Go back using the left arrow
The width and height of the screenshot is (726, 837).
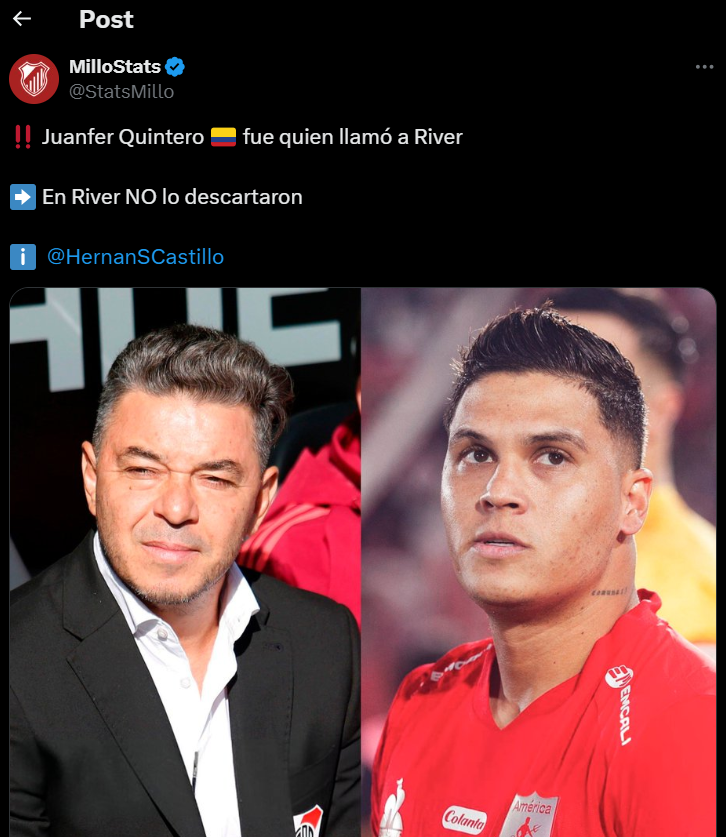22,19
